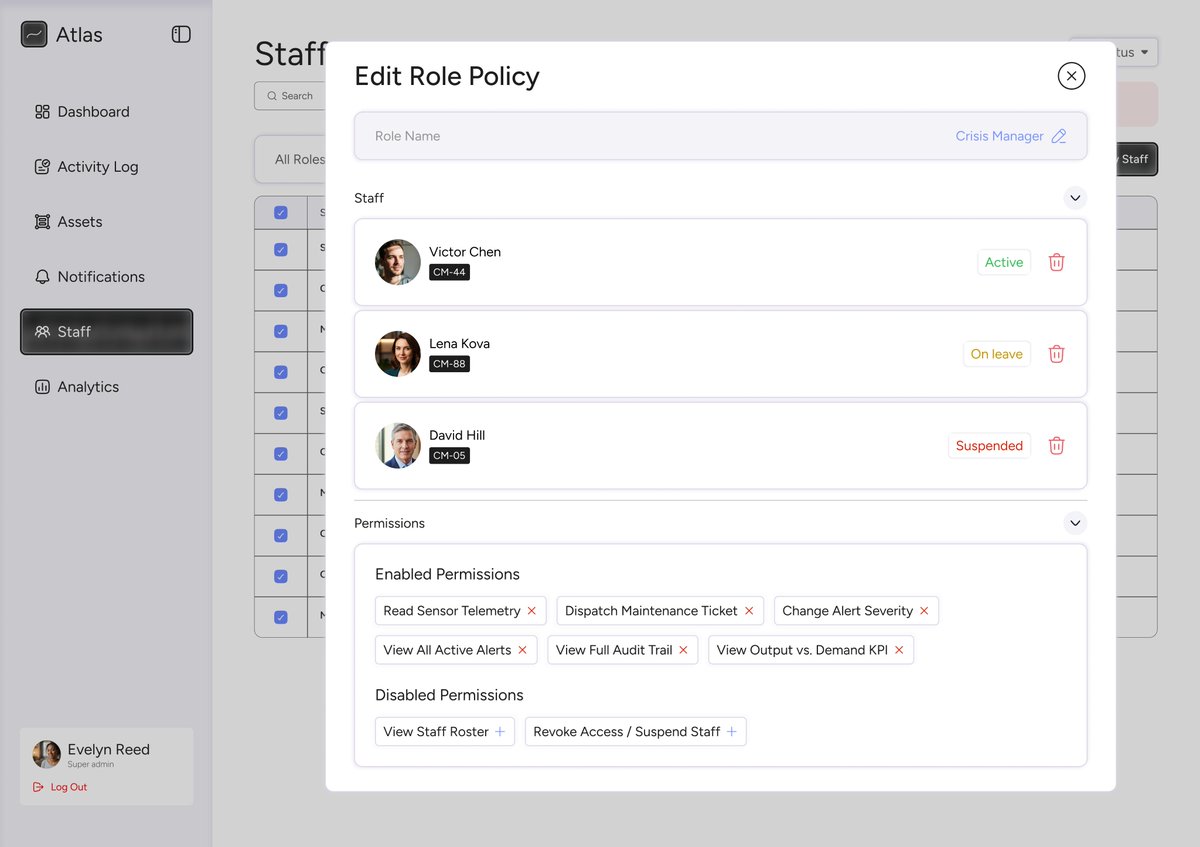Delete Victor Chen using the trash icon

(x=1056, y=261)
